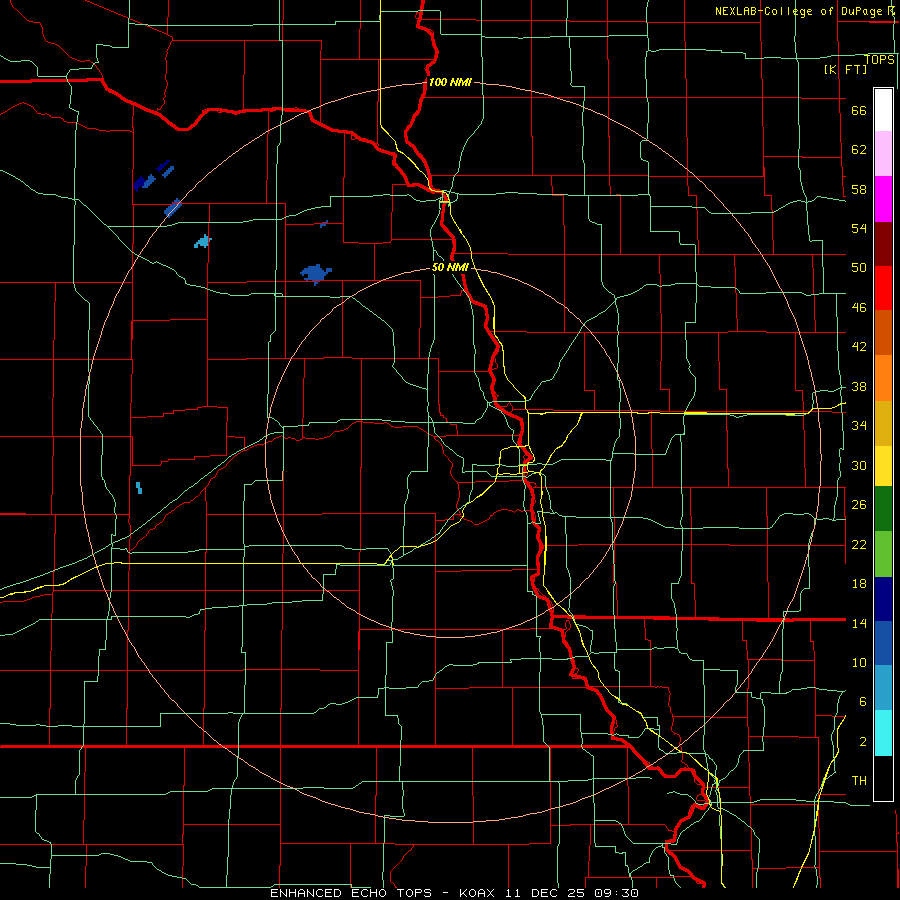Click the magenta 58 kft legend swatch

(883, 199)
